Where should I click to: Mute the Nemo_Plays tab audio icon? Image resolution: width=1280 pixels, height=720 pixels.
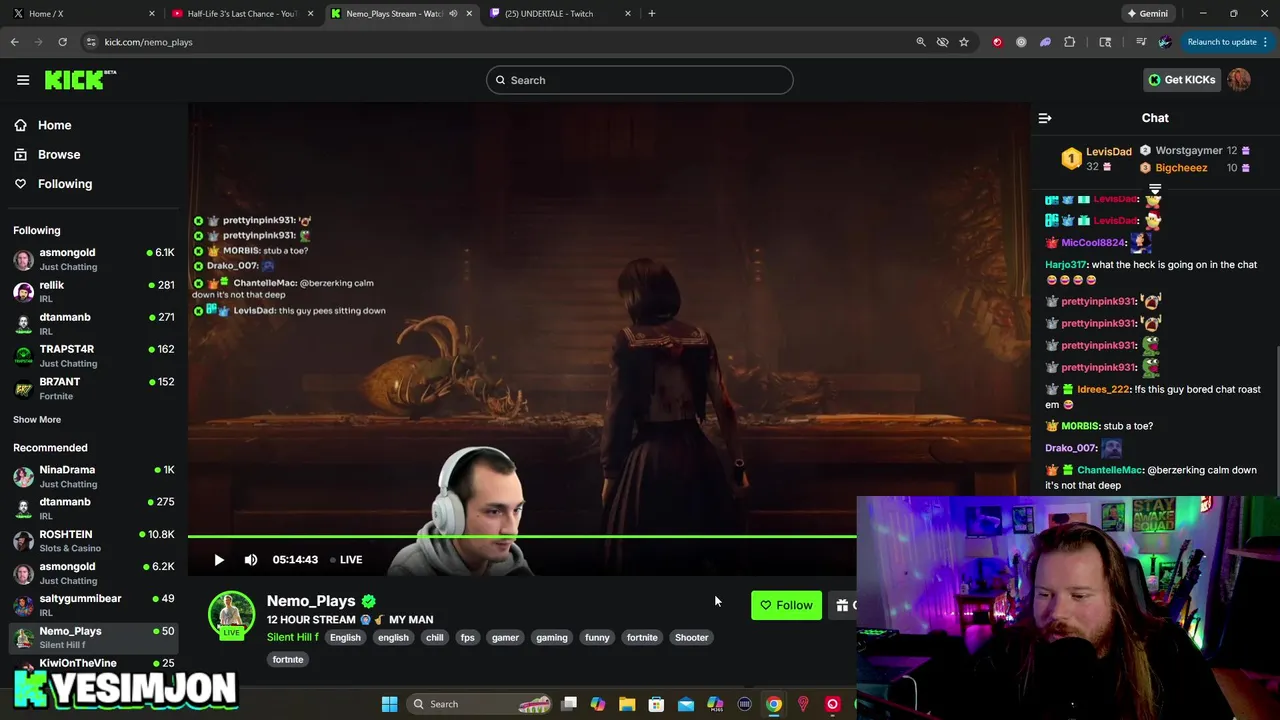point(453,14)
